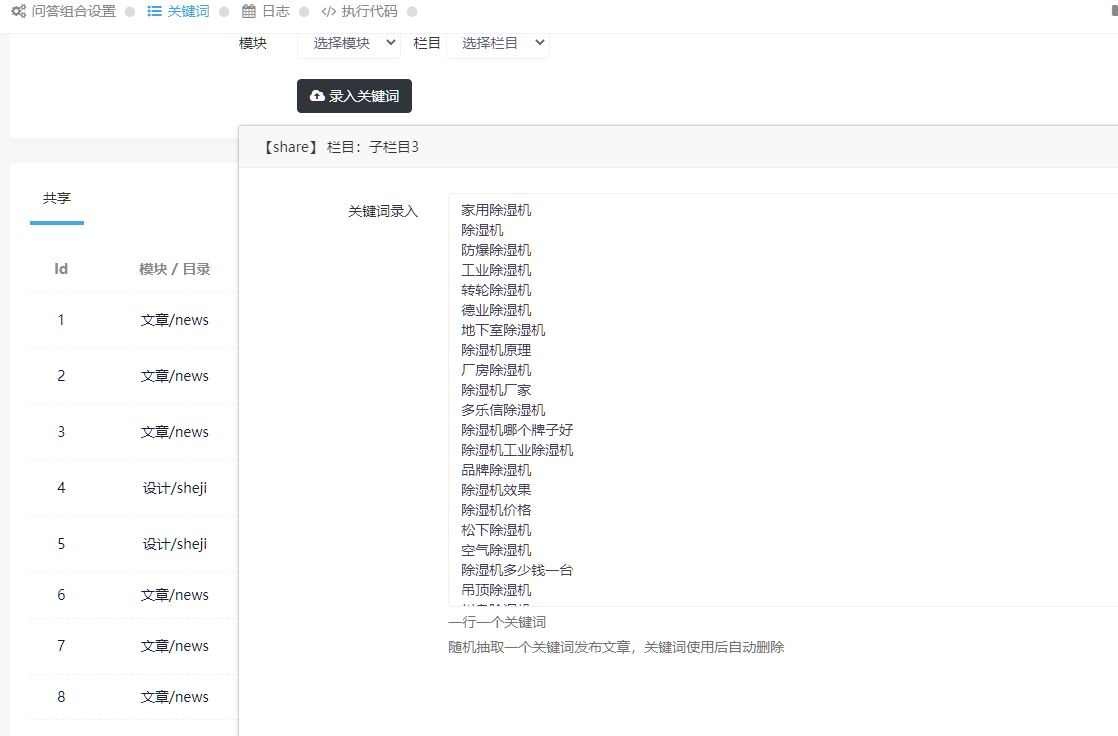Click the gray dot after 执行代码 tab
The width and height of the screenshot is (1118, 736).
click(412, 12)
